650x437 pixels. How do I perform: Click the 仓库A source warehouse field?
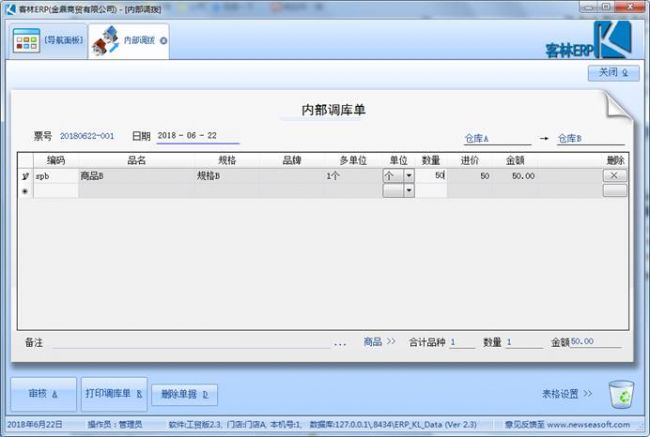pos(495,139)
